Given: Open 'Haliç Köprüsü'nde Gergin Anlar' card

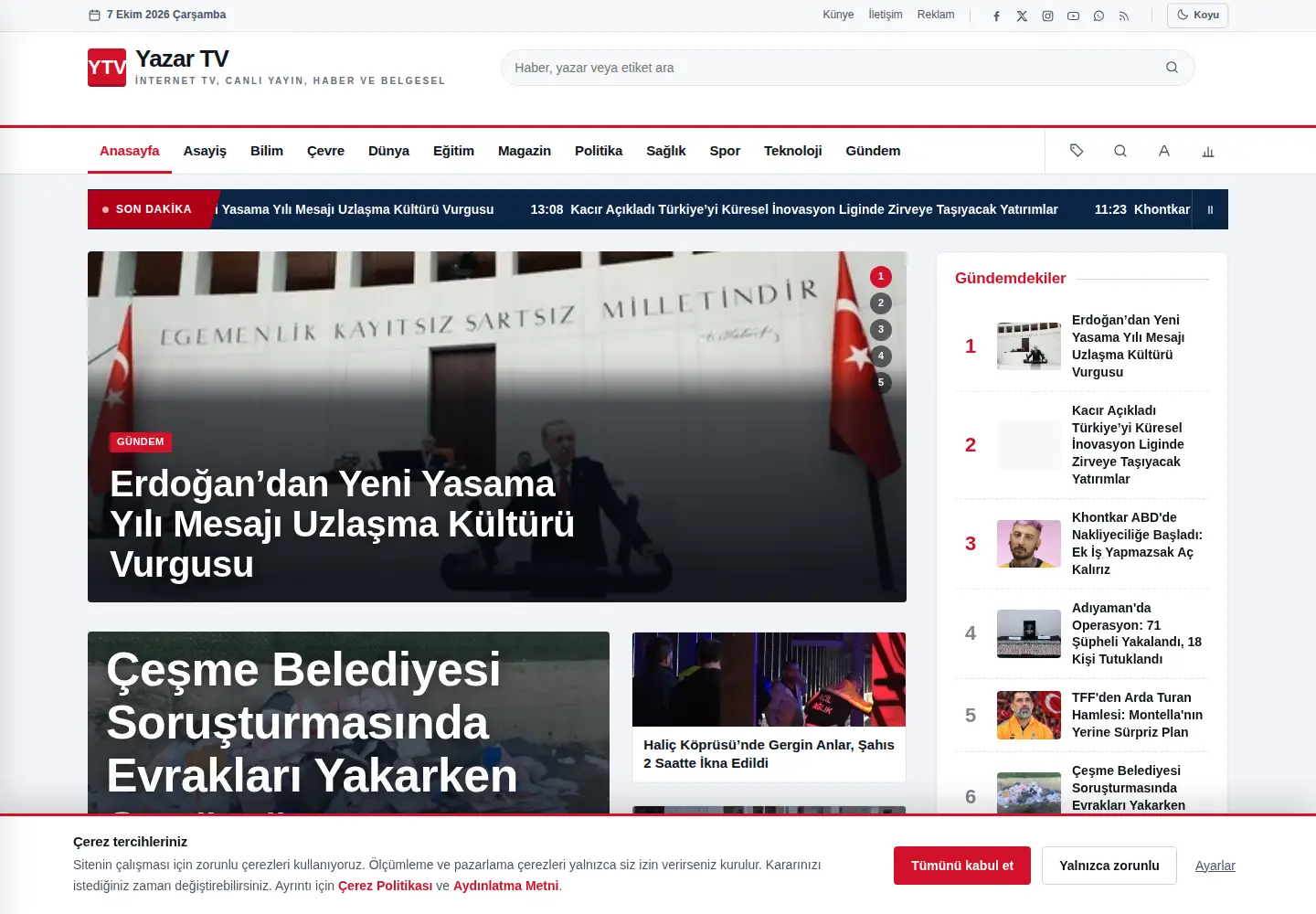Looking at the screenshot, I should [x=769, y=707].
